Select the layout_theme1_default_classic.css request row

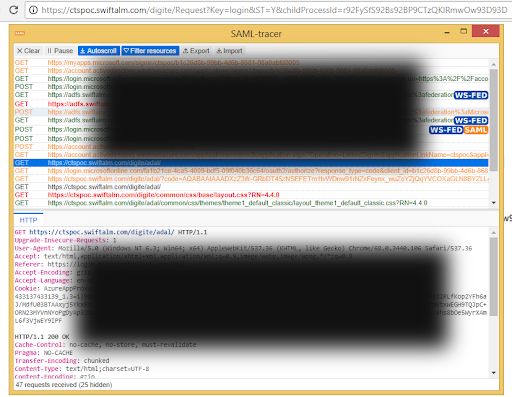pyautogui.click(x=251, y=203)
